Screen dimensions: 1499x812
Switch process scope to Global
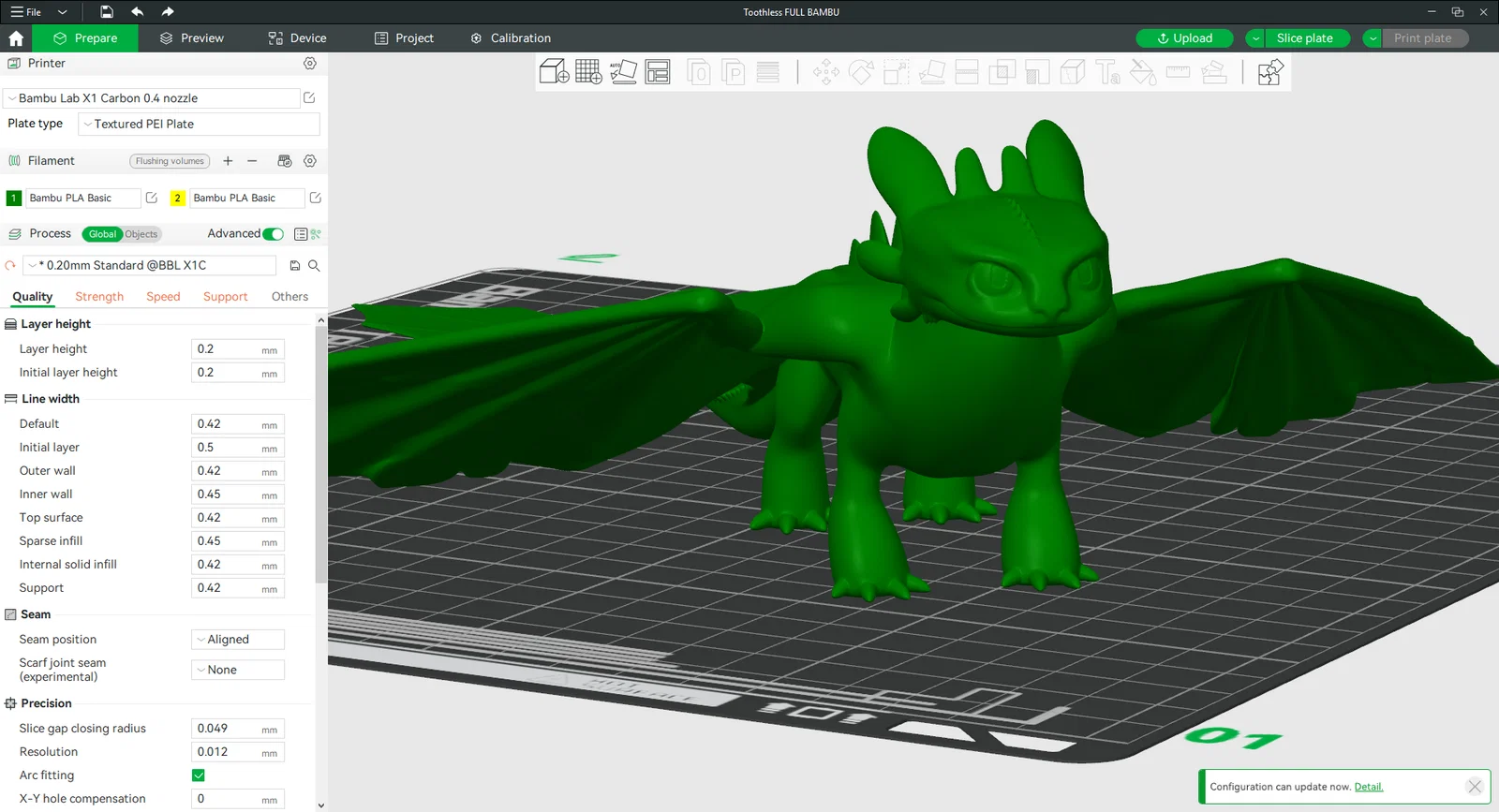[102, 234]
